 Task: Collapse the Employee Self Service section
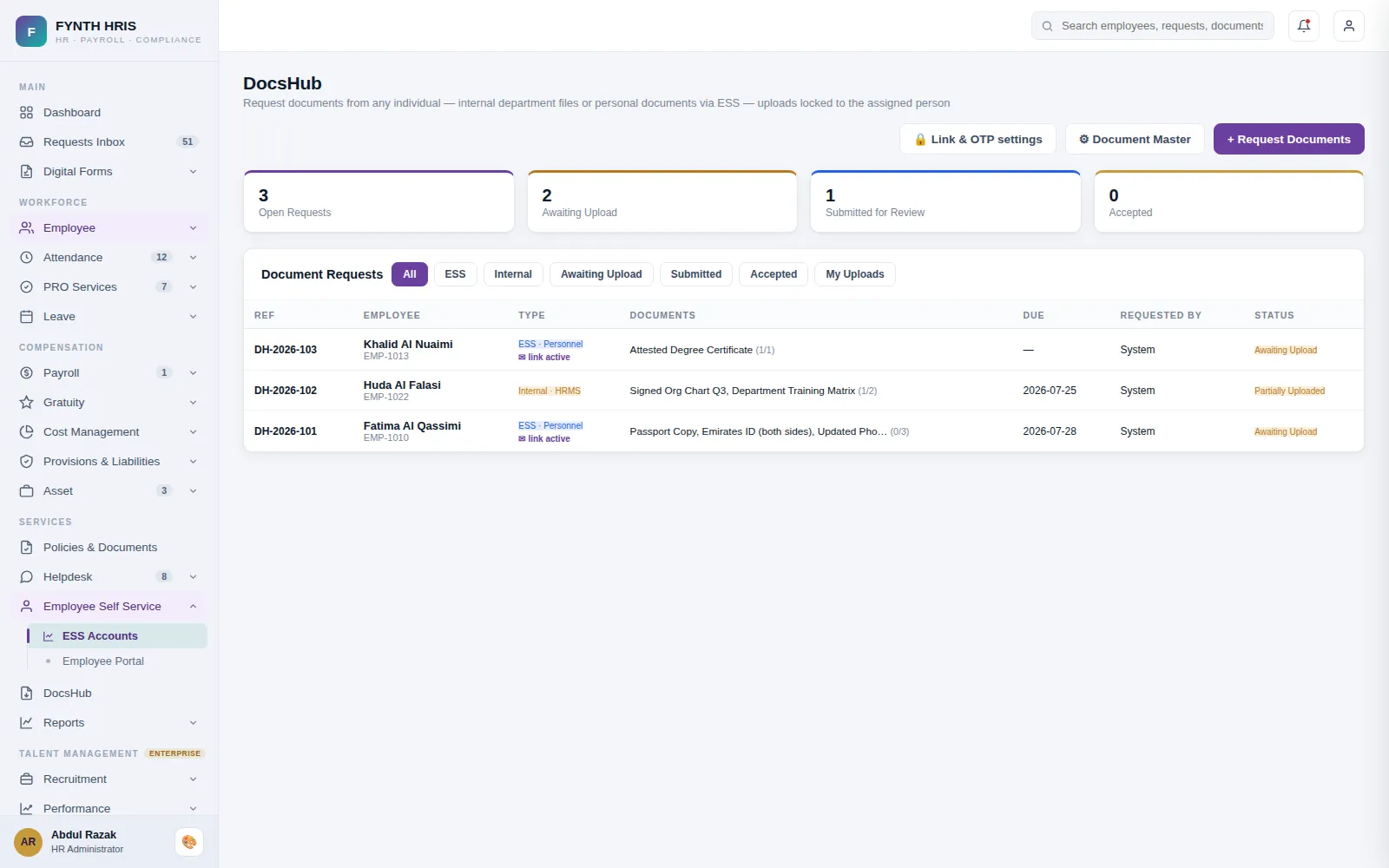[193, 607]
